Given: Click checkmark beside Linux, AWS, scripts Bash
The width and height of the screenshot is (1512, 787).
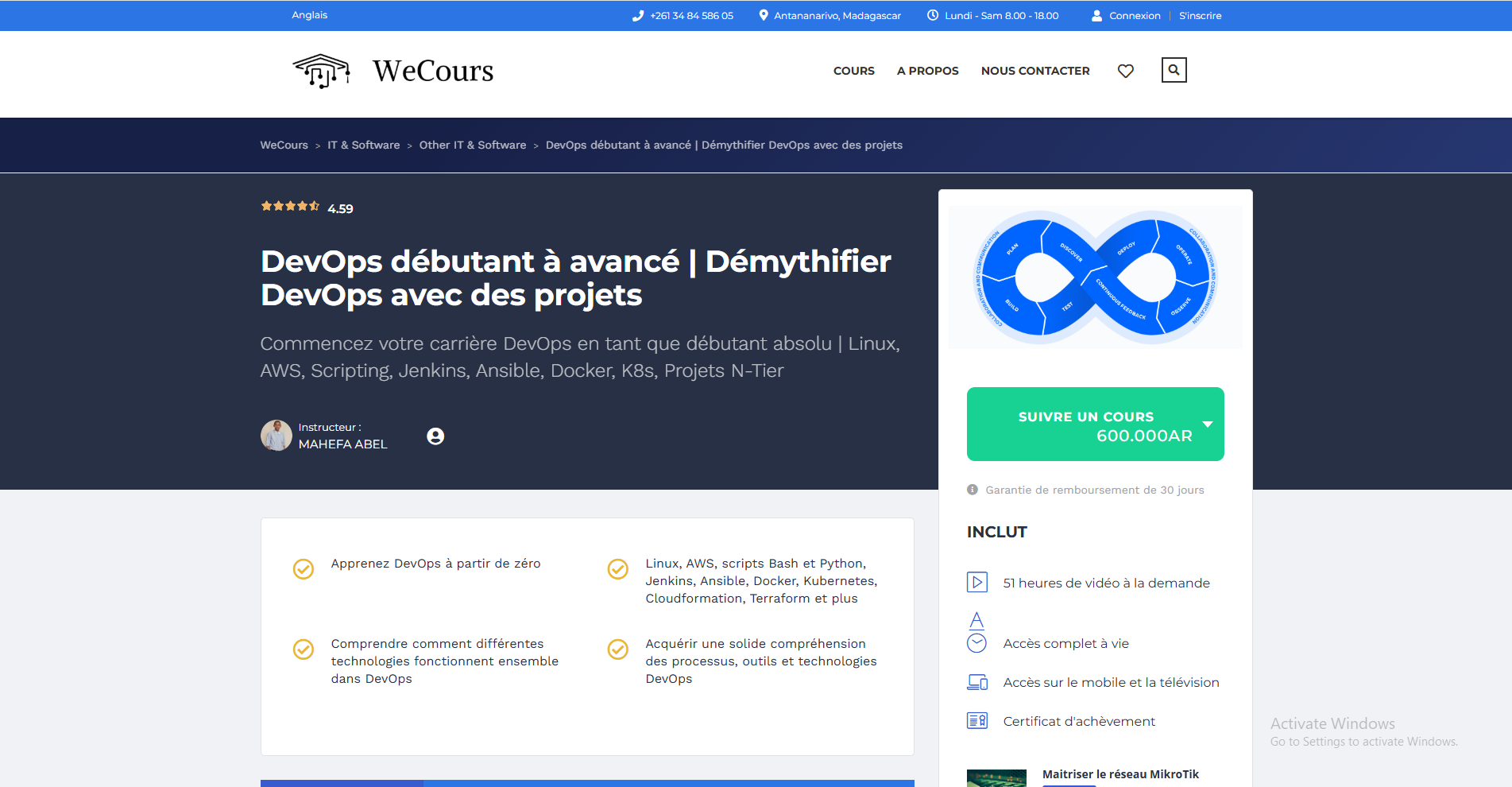Looking at the screenshot, I should tap(618, 569).
